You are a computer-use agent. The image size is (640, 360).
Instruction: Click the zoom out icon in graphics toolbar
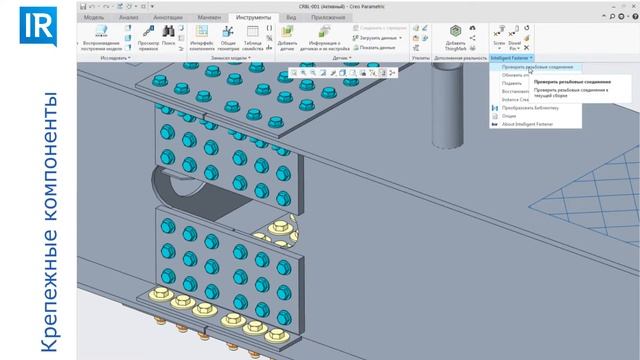coord(313,73)
